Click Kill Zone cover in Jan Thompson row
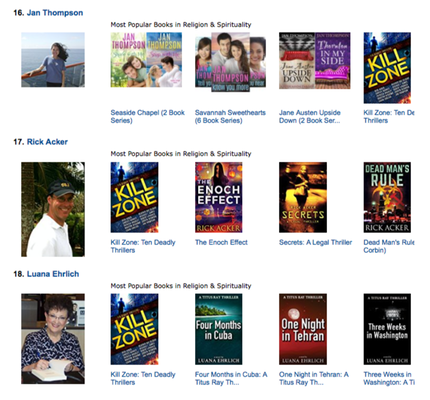430x400 pixels. coord(387,68)
